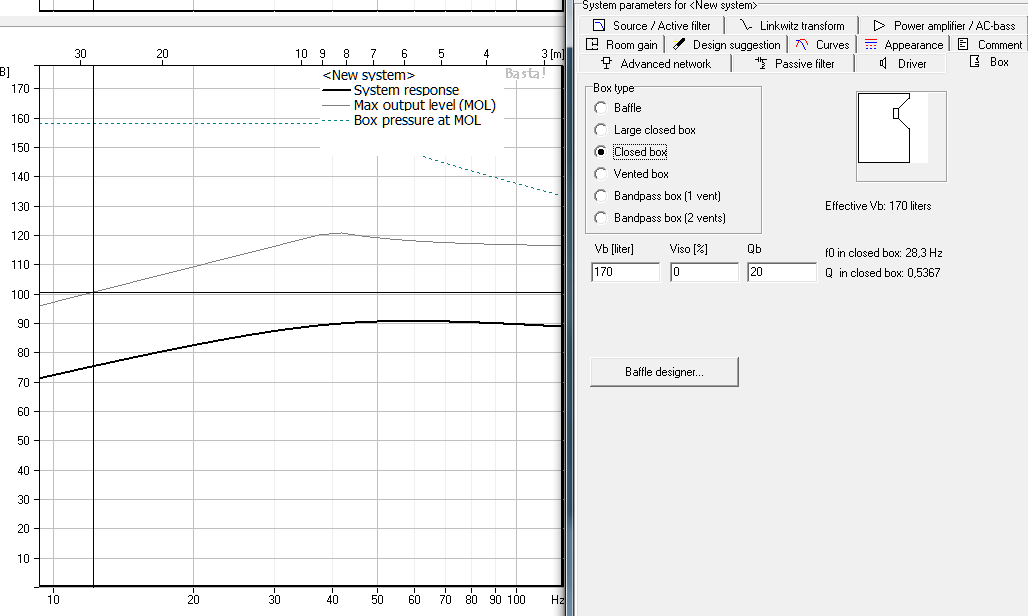Click the Qb input field

781,272
